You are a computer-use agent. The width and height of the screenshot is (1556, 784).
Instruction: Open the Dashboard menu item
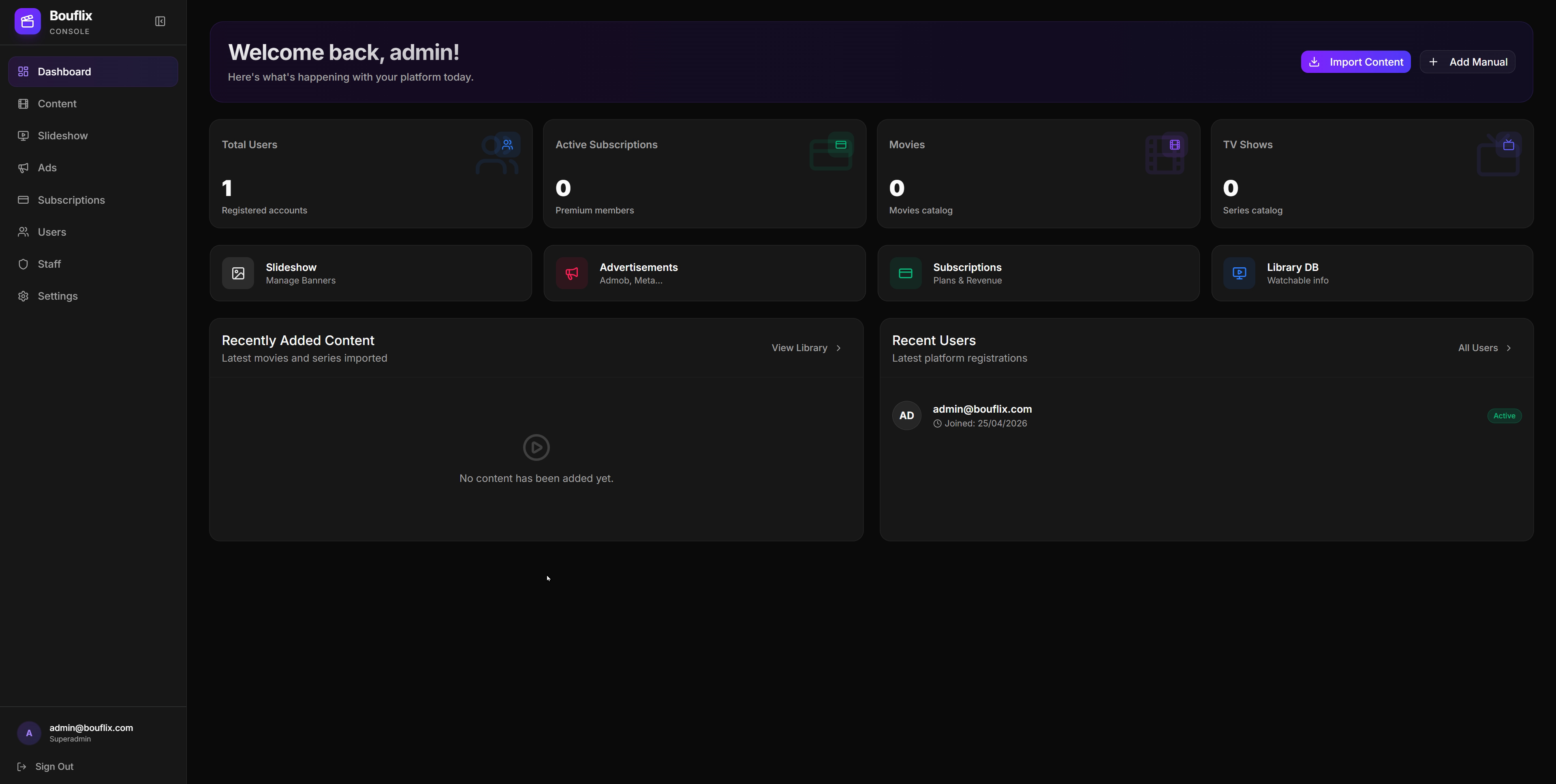point(93,72)
